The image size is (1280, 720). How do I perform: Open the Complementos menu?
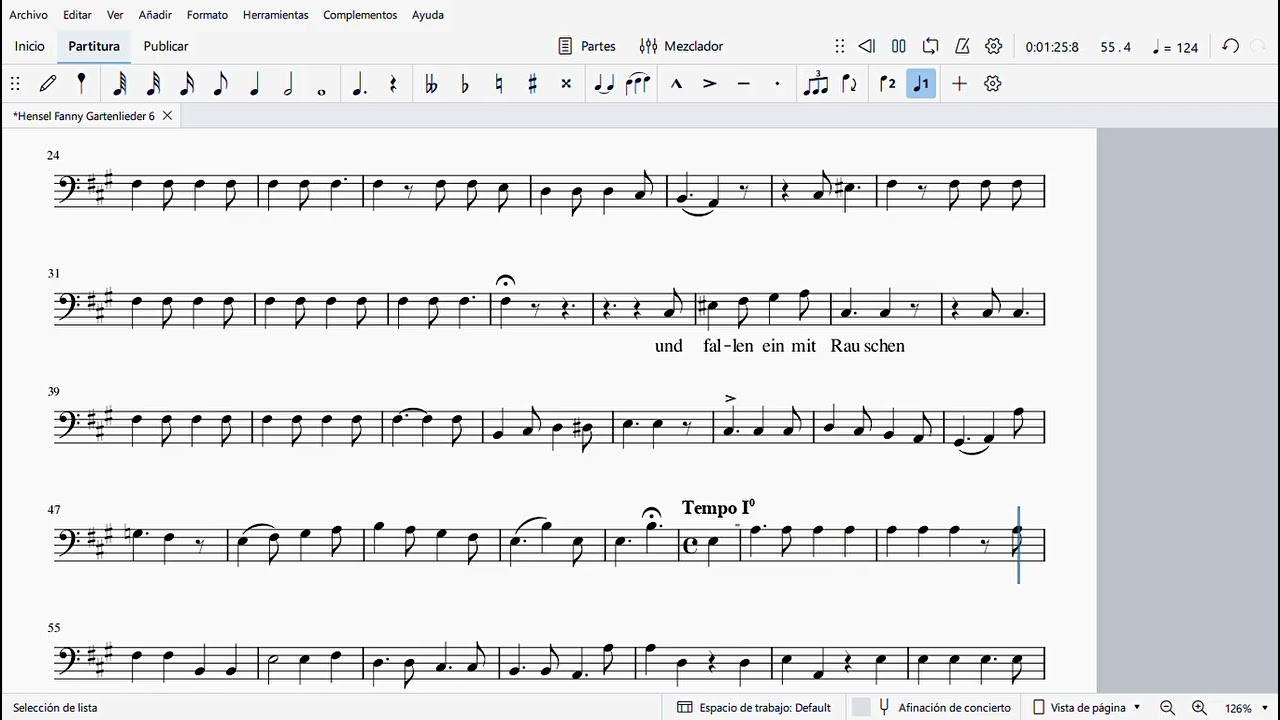point(360,15)
